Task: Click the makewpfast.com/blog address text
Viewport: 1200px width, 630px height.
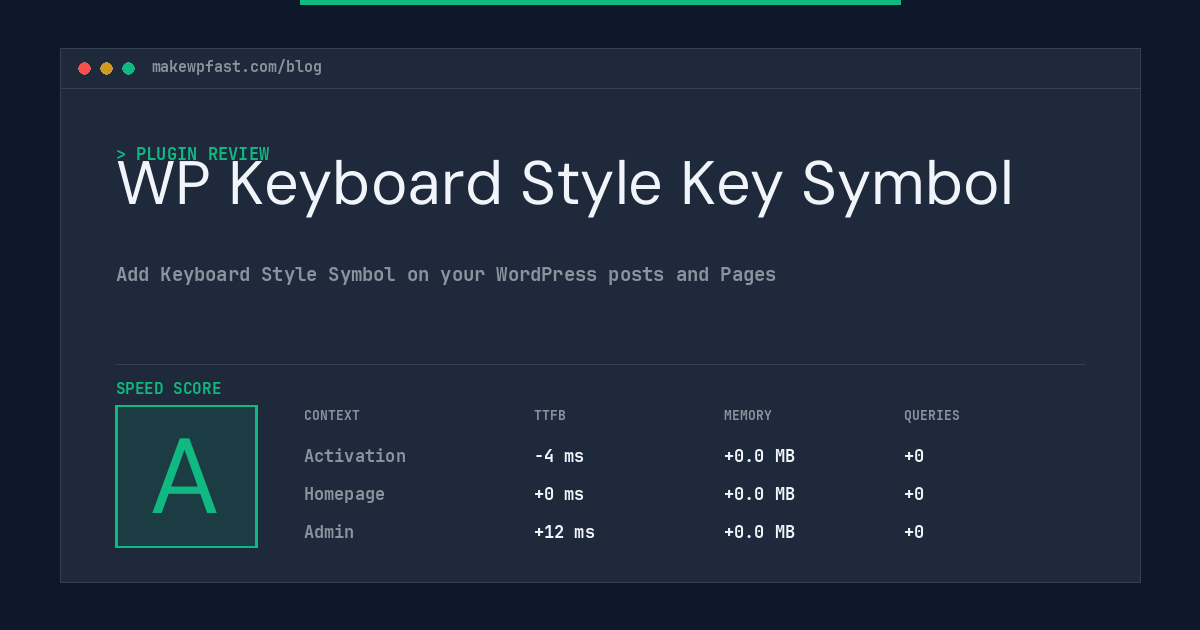Action: click(237, 67)
